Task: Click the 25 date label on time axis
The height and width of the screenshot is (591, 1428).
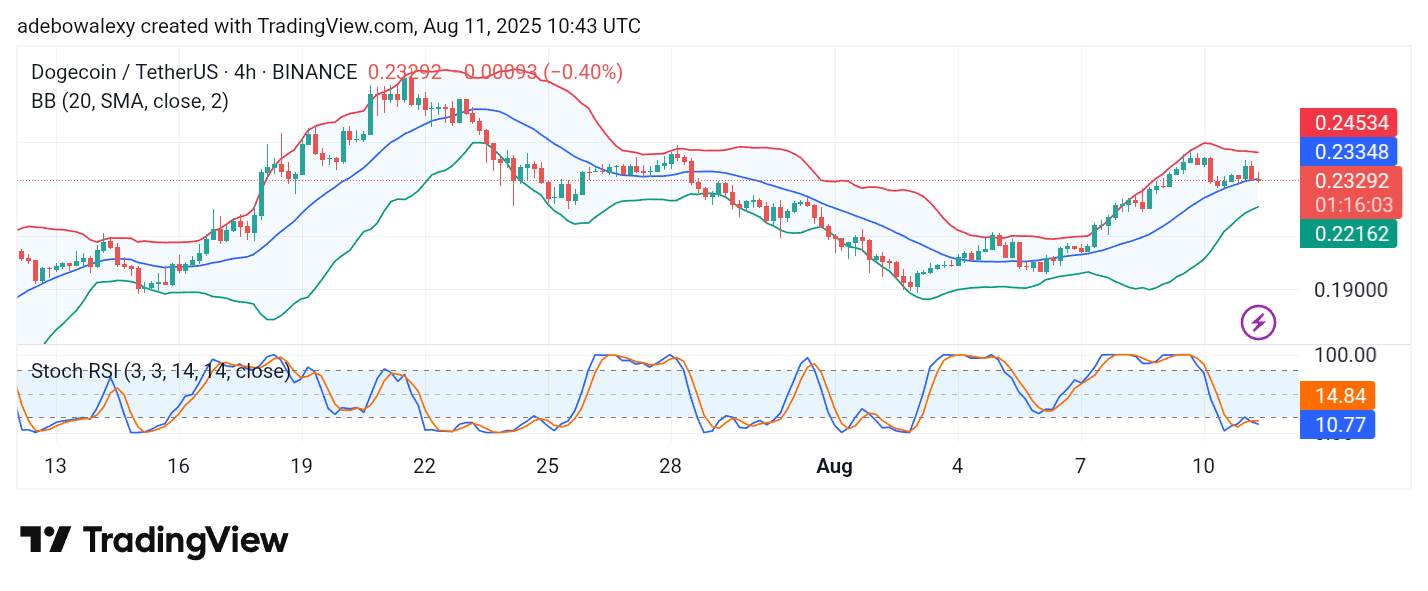Action: click(547, 466)
